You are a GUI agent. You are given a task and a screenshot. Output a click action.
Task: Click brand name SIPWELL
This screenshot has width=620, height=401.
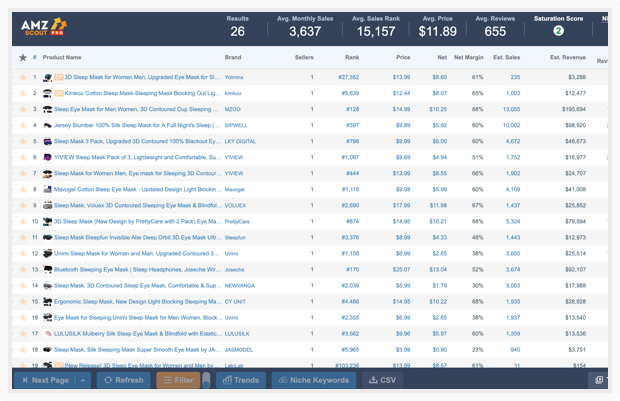pyautogui.click(x=236, y=125)
